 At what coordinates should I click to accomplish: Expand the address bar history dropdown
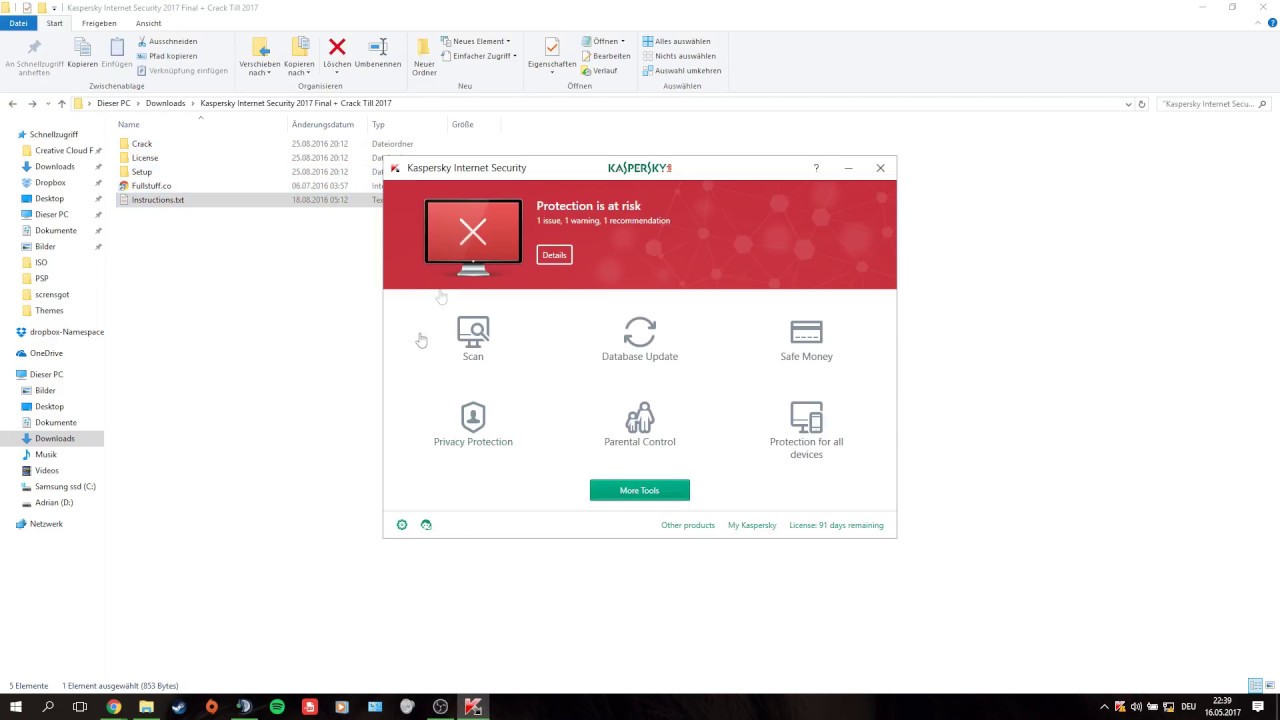pos(1128,104)
